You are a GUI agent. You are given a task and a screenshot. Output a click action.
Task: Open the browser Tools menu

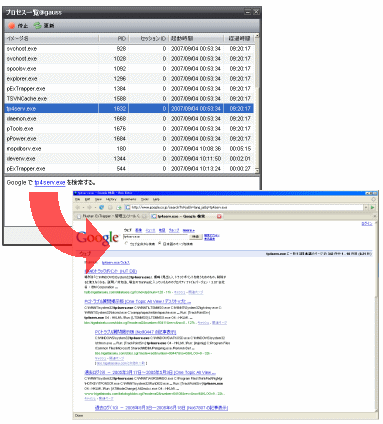(145, 199)
